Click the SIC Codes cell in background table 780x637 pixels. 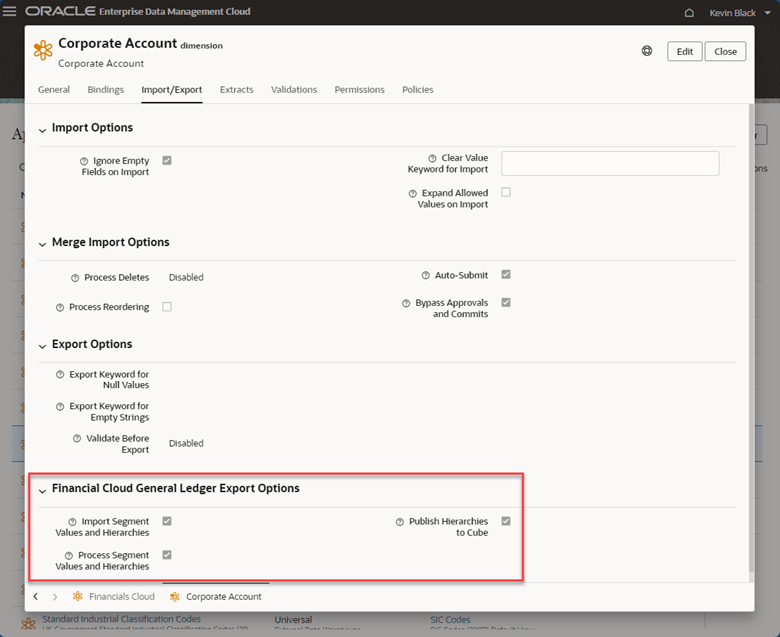[x=450, y=620]
